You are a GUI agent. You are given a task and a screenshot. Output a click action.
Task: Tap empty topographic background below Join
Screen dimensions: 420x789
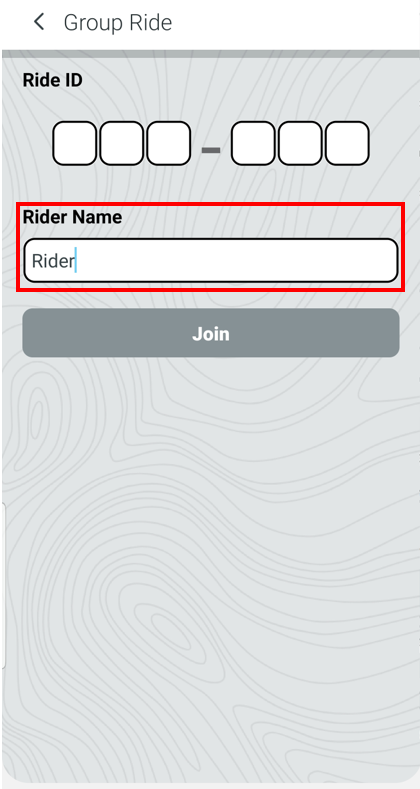211,554
